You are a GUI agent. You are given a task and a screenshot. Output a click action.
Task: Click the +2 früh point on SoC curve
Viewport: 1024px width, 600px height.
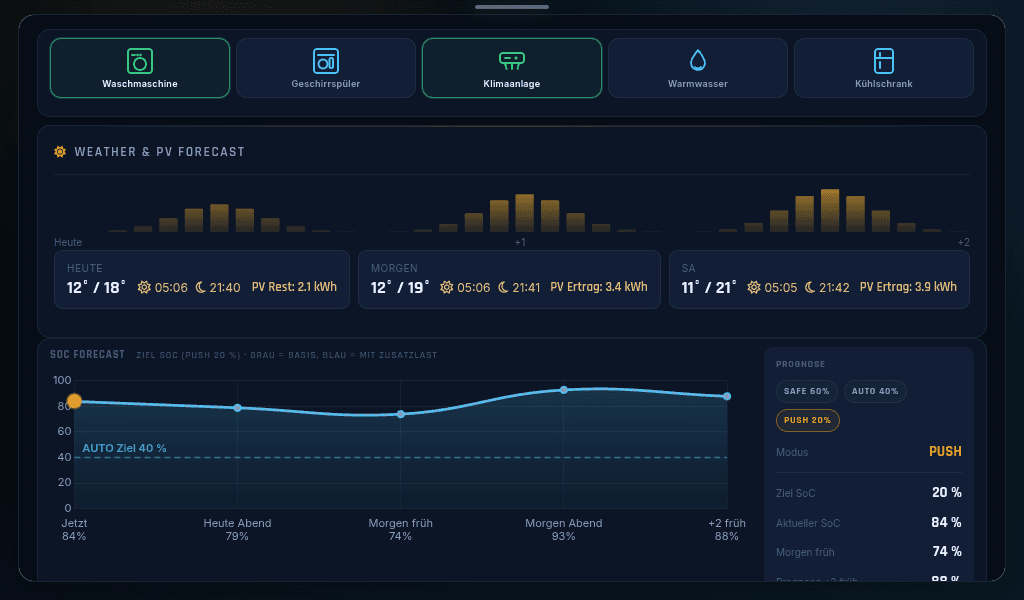(x=727, y=396)
